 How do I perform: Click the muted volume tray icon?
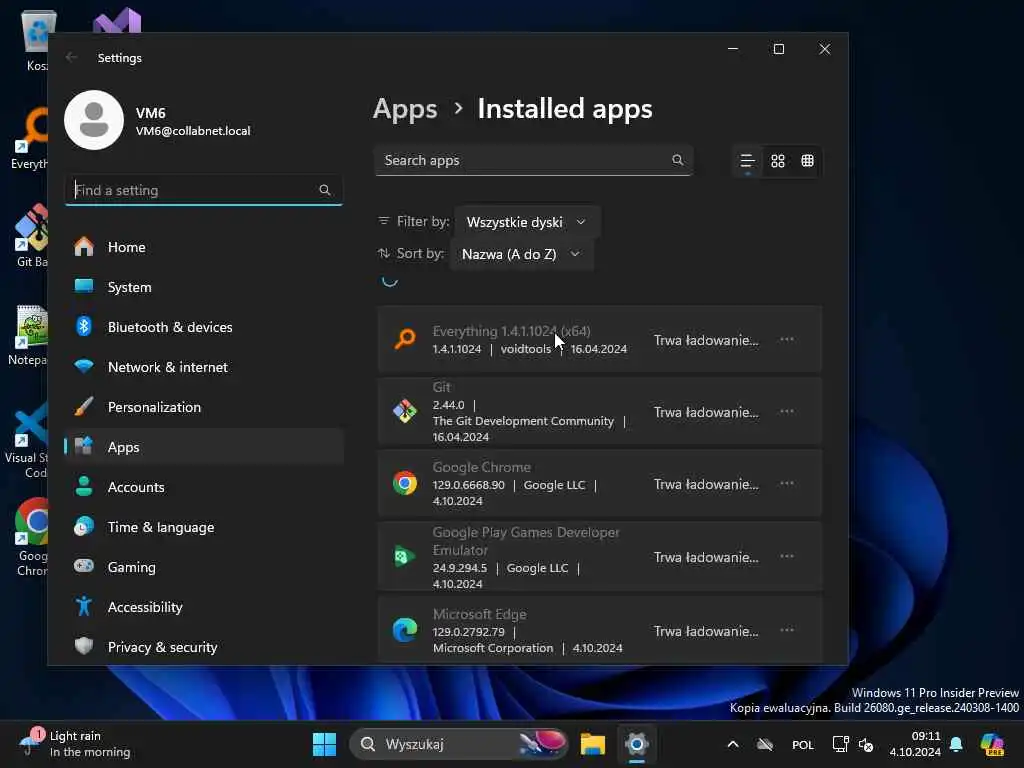(867, 744)
